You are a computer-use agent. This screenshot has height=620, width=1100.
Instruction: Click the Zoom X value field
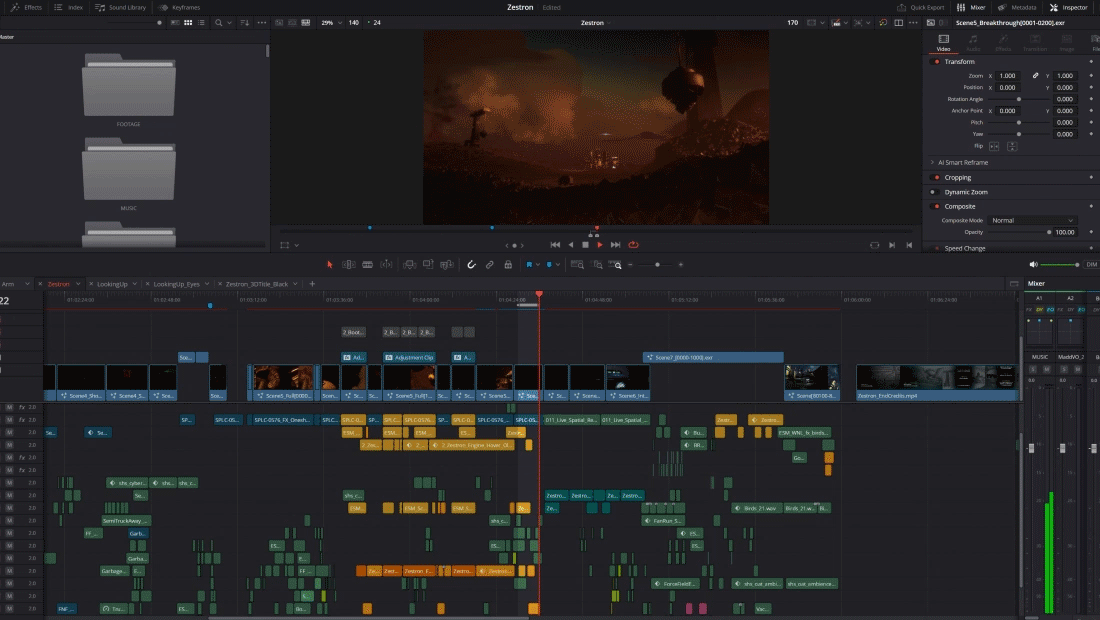point(1007,76)
